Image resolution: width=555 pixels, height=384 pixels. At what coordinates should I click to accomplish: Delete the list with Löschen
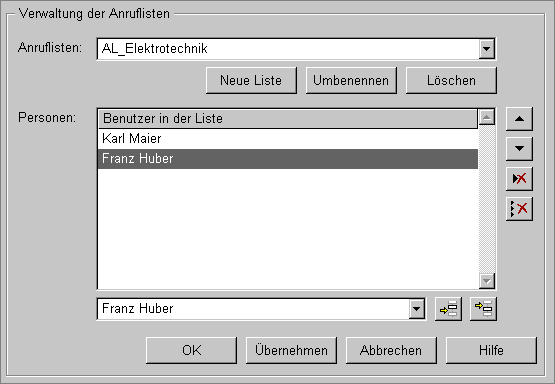tap(451, 81)
